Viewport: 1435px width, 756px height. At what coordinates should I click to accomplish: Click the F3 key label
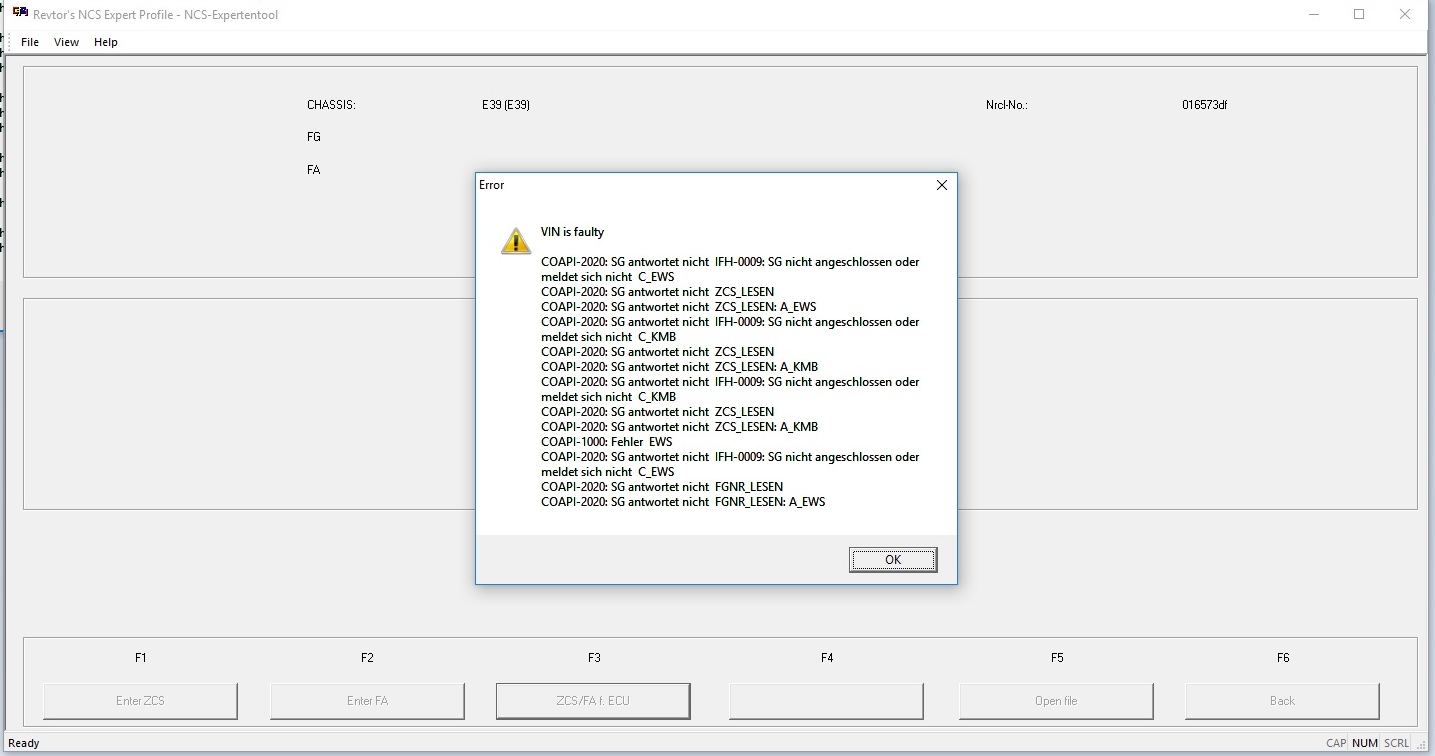coord(594,658)
